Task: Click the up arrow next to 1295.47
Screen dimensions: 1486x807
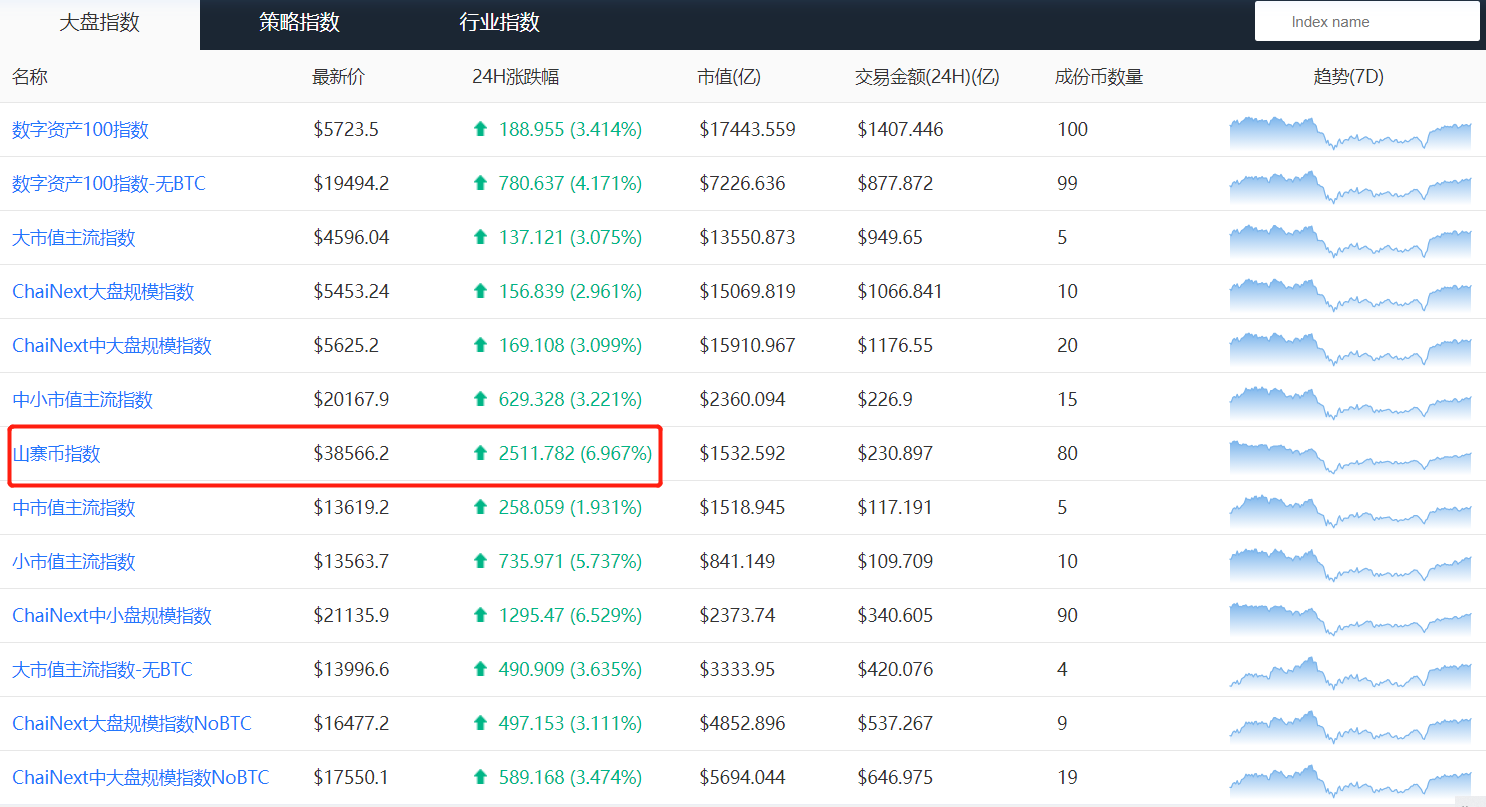Action: (x=481, y=615)
